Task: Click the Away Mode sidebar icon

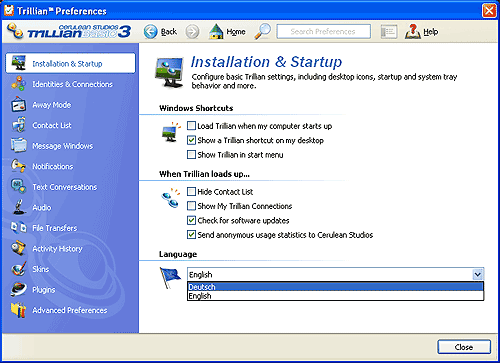Action: (x=18, y=105)
